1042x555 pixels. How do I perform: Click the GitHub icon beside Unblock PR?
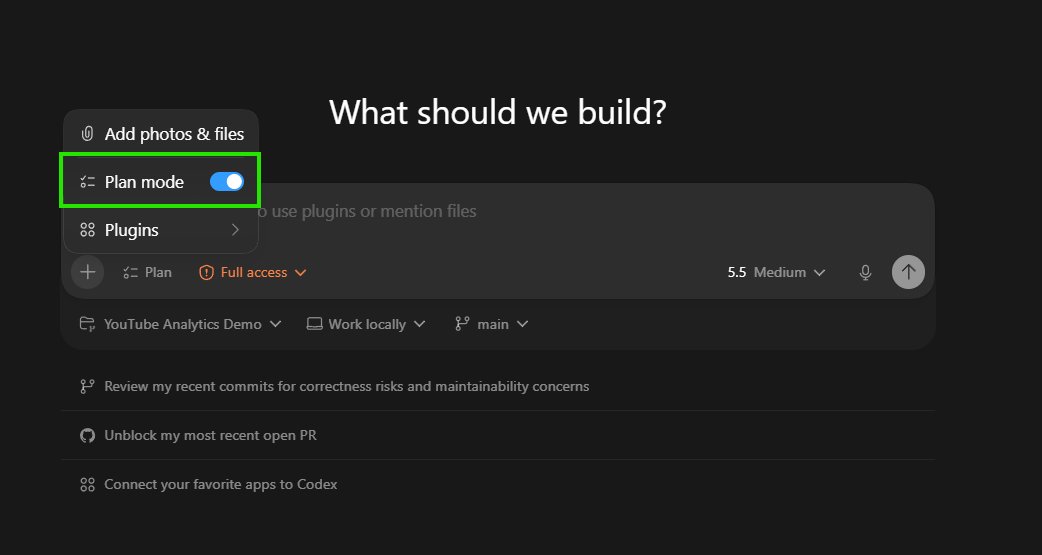point(87,435)
